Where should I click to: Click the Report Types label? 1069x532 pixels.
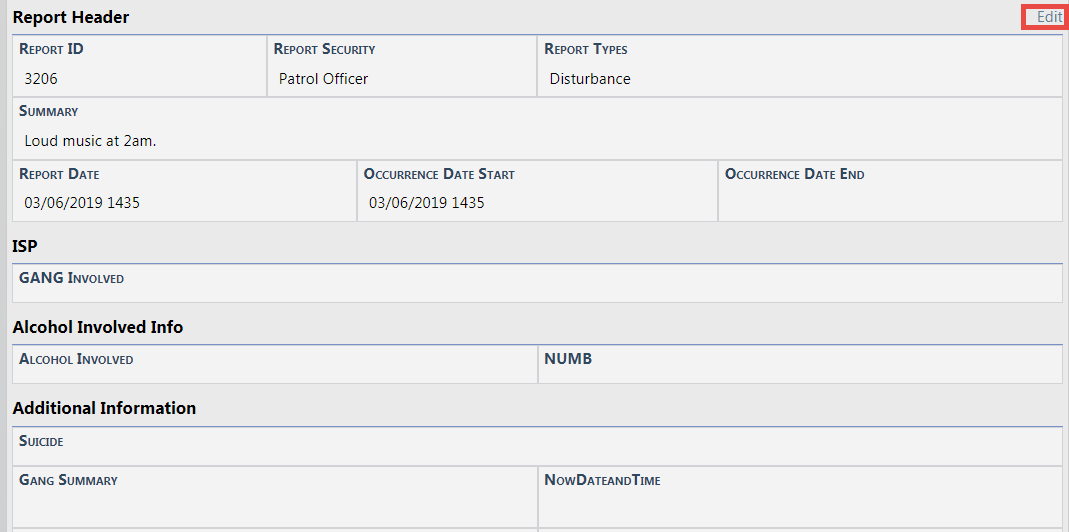pyautogui.click(x=586, y=49)
